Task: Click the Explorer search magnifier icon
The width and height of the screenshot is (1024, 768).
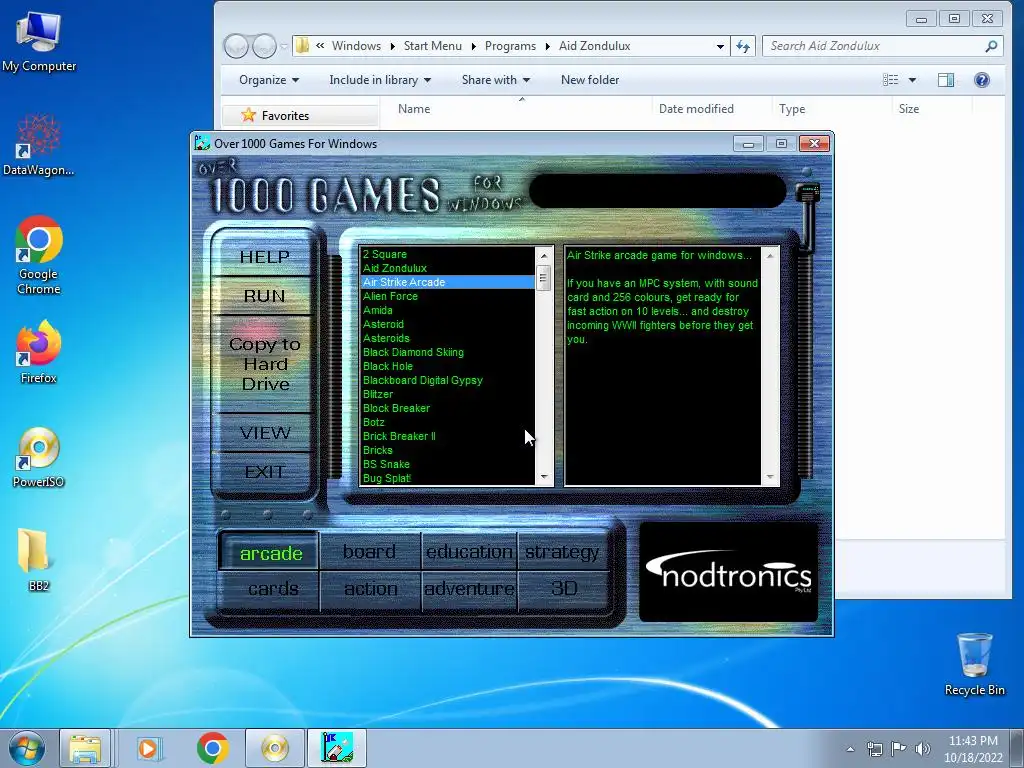Action: (991, 46)
